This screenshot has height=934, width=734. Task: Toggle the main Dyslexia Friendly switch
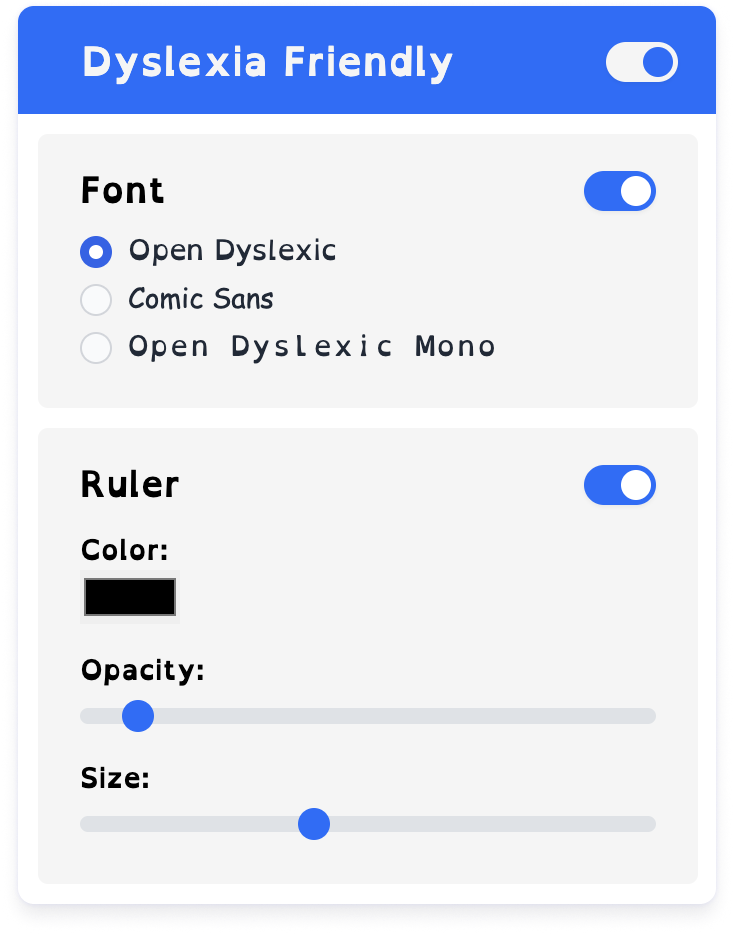pyautogui.click(x=642, y=62)
